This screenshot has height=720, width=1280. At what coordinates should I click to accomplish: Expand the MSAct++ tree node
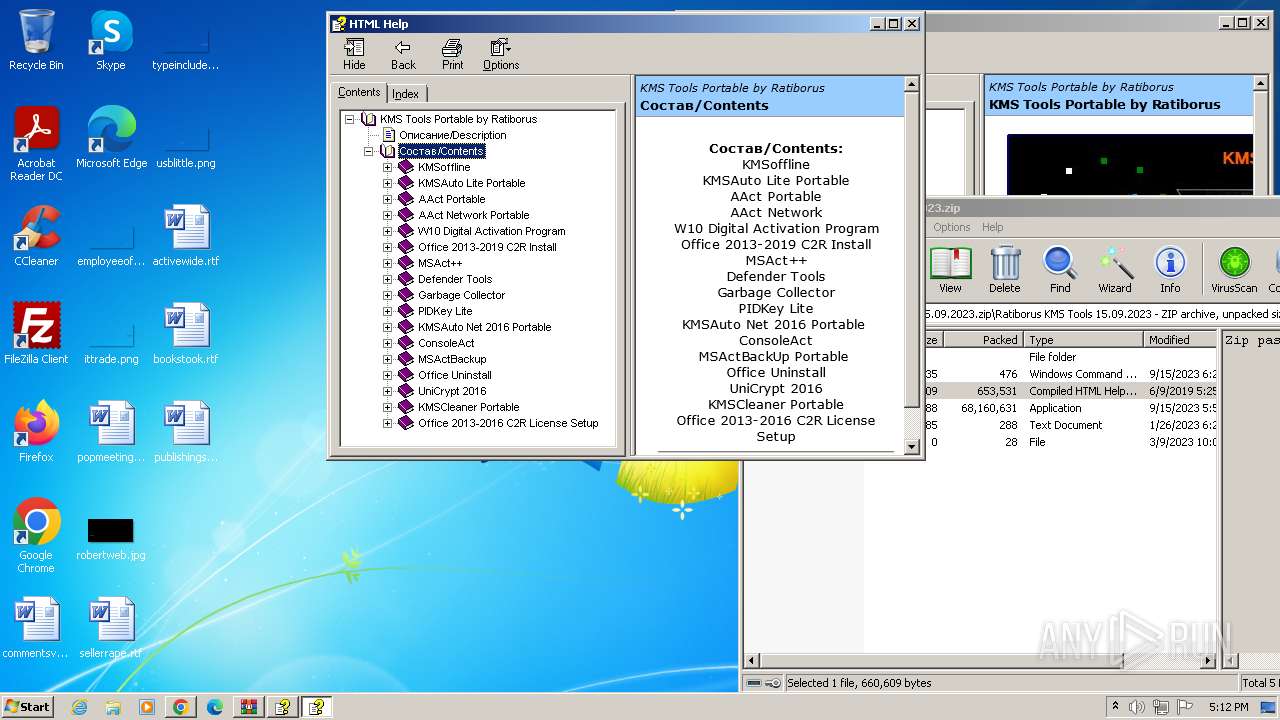click(x=387, y=263)
